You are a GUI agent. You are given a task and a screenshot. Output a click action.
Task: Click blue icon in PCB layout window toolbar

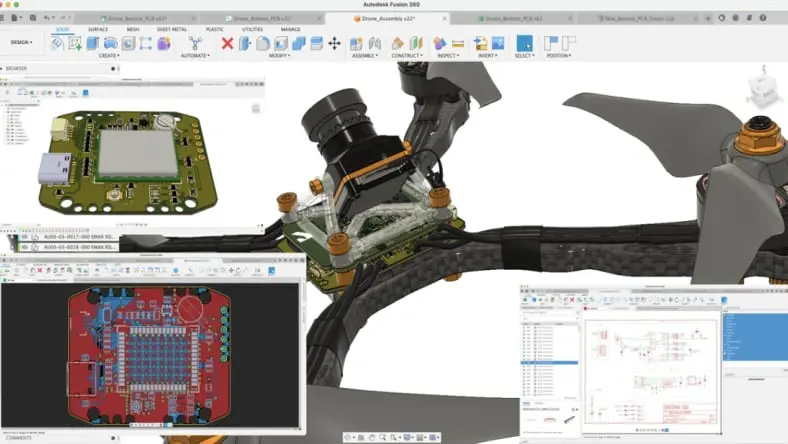(x=271, y=271)
